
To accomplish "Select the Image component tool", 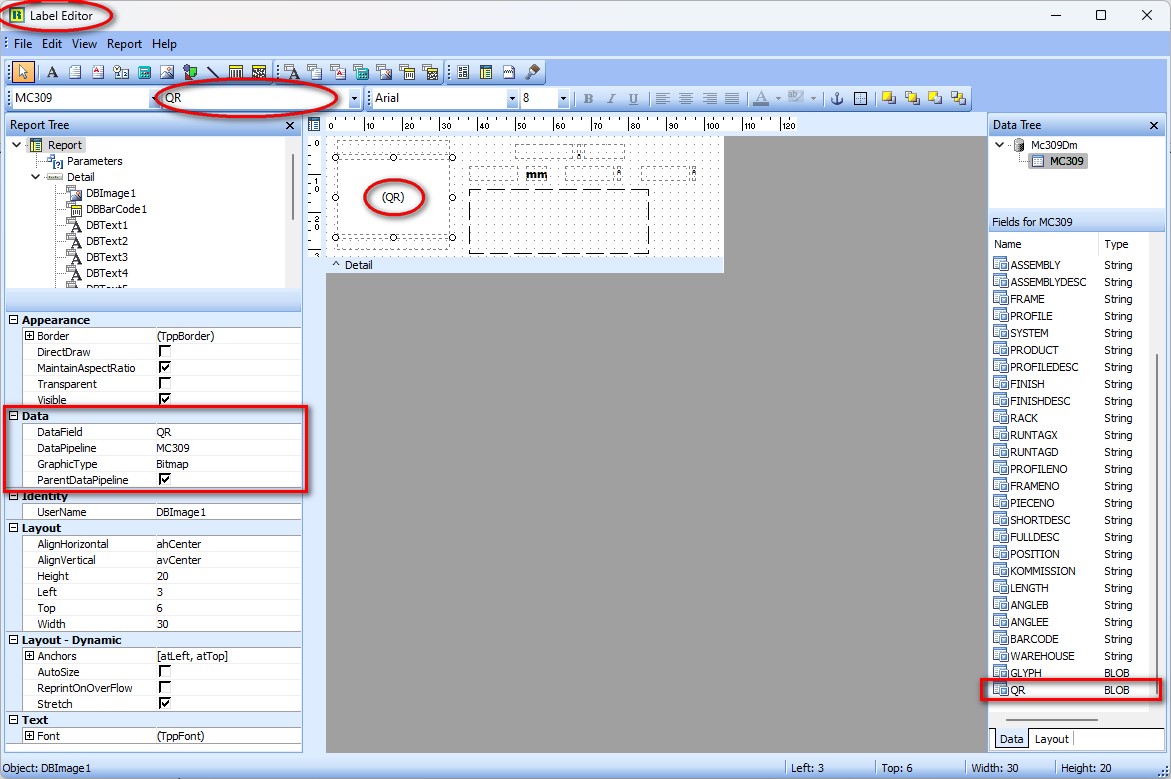I will 167,72.
